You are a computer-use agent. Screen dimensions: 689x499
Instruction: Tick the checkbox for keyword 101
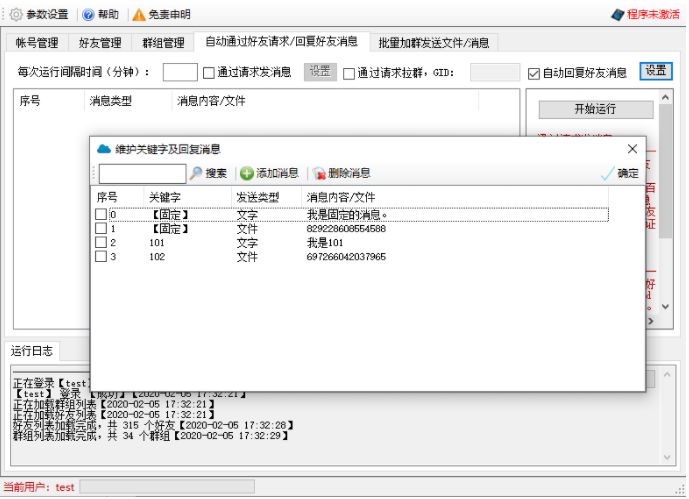pos(101,243)
